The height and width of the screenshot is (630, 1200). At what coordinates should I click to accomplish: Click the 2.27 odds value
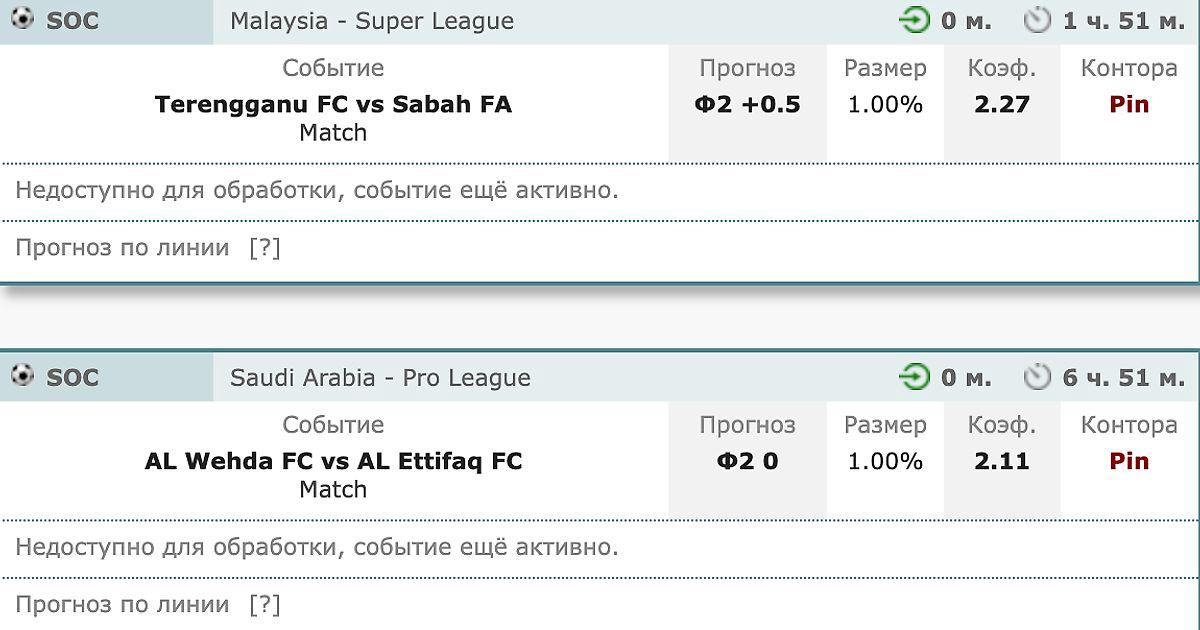pos(1001,105)
